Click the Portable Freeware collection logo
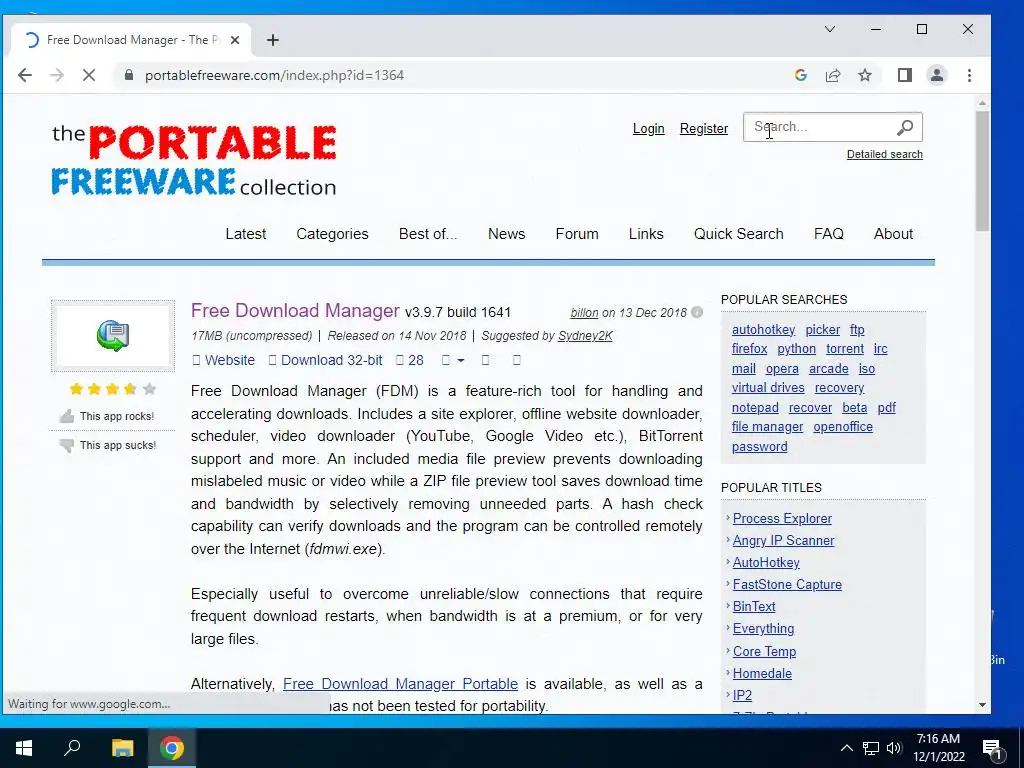This screenshot has height=768, width=1024. click(194, 160)
